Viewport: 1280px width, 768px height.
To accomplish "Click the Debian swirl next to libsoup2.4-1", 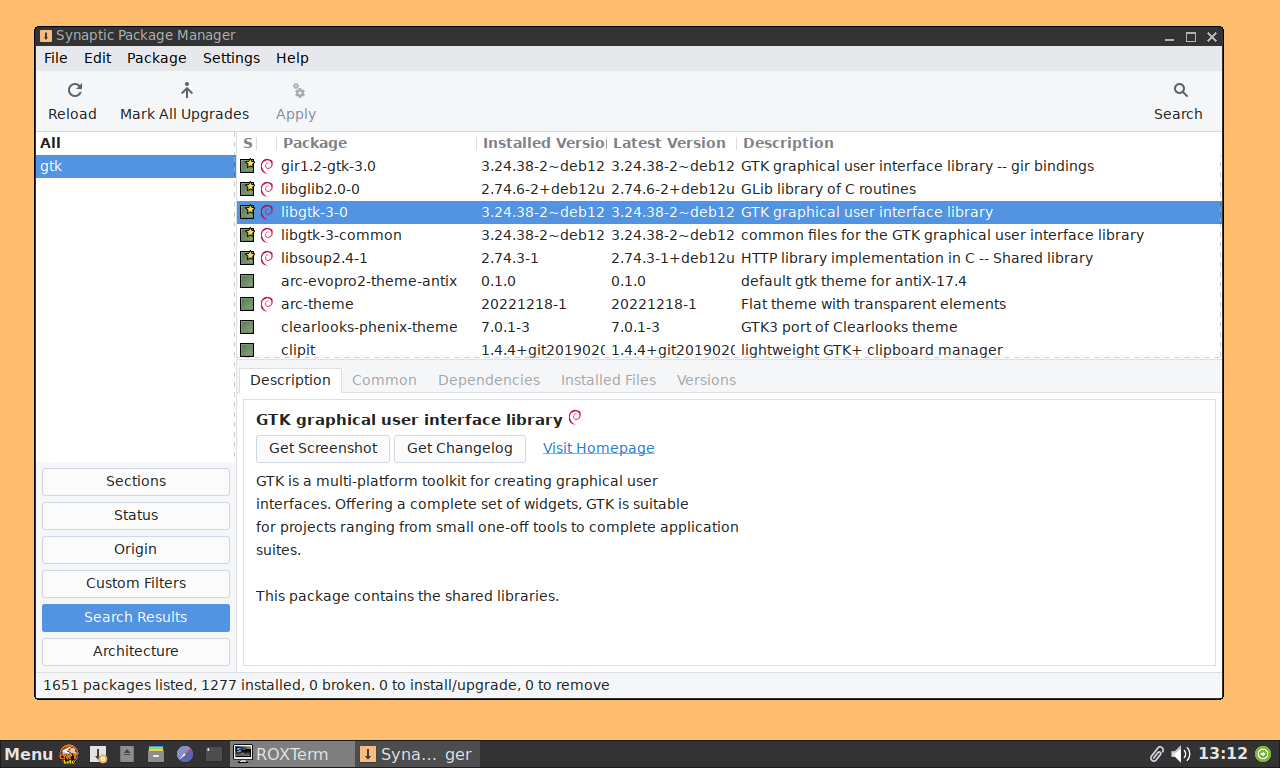I will 267,258.
